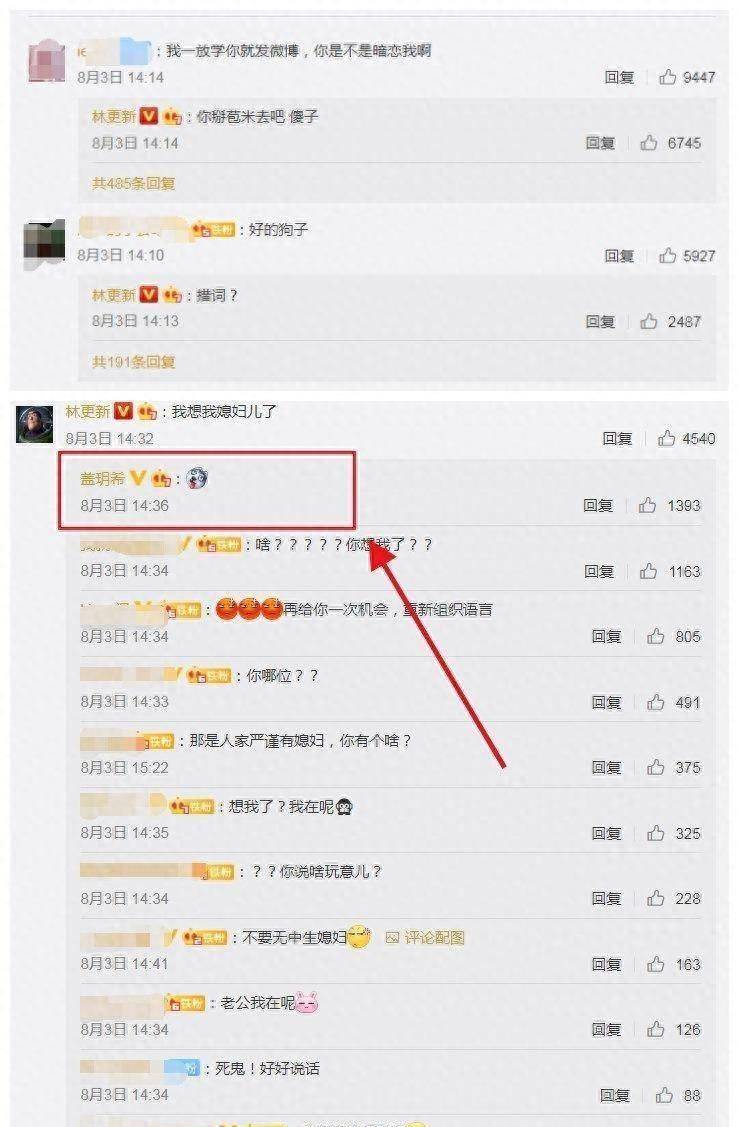The width and height of the screenshot is (739, 1127).
Task: Click 回复 on the 老公我在呢 reply
Action: pyautogui.click(x=607, y=1029)
